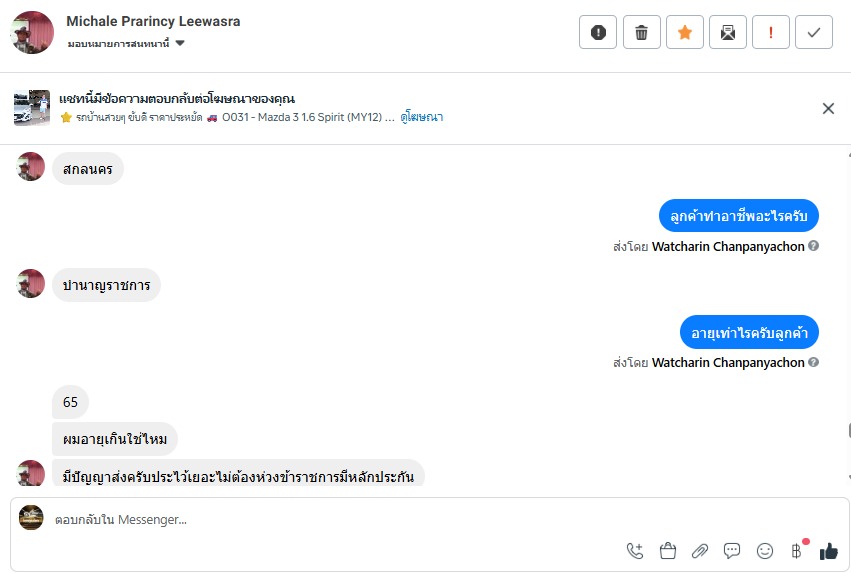This screenshot has height=573, width=851.
Task: Click the Mazda ad thumbnail image
Action: click(x=32, y=108)
